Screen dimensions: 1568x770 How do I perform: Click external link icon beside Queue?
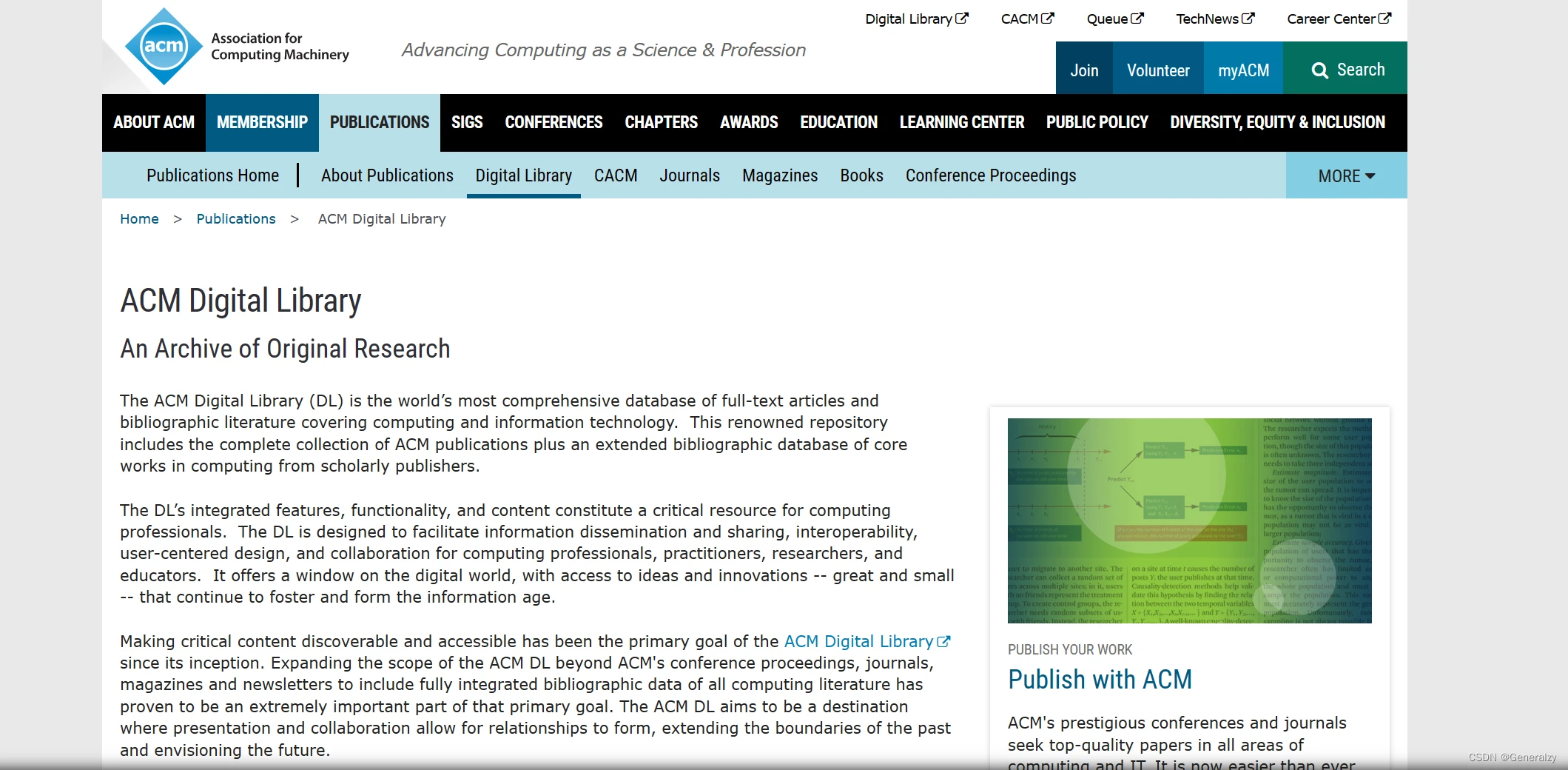point(1137,19)
